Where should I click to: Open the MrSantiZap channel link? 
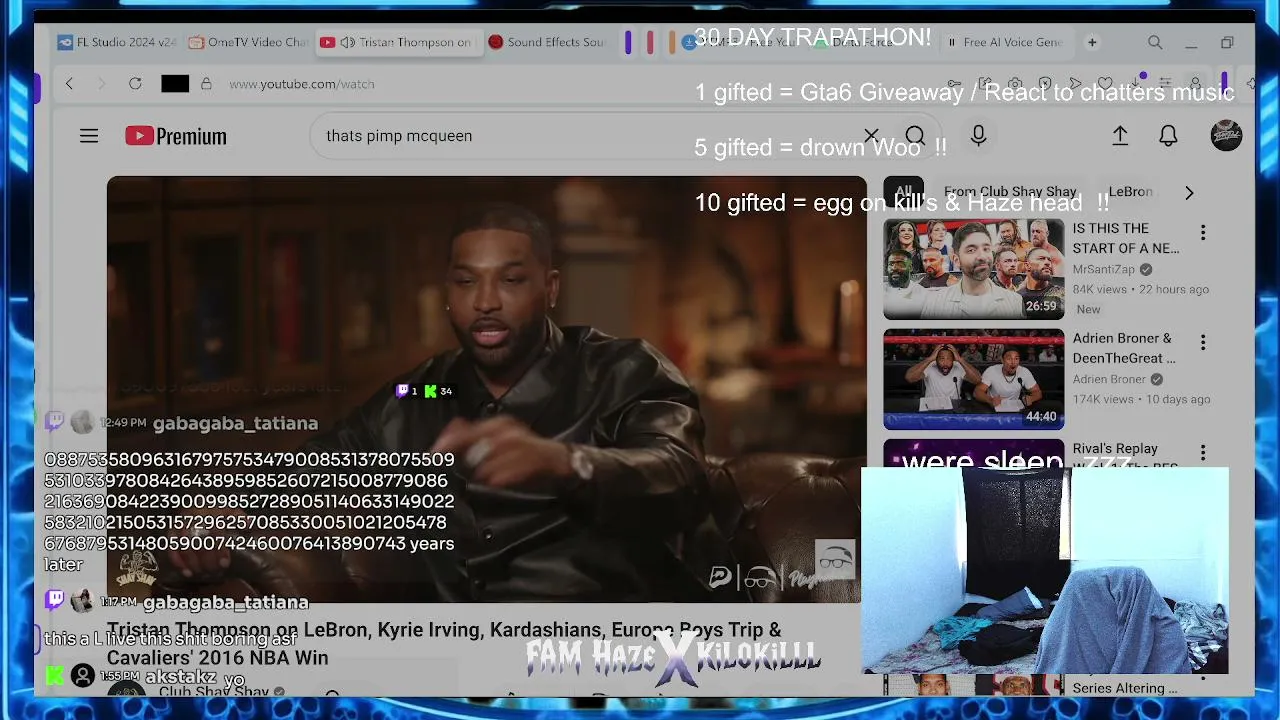[x=1104, y=269]
